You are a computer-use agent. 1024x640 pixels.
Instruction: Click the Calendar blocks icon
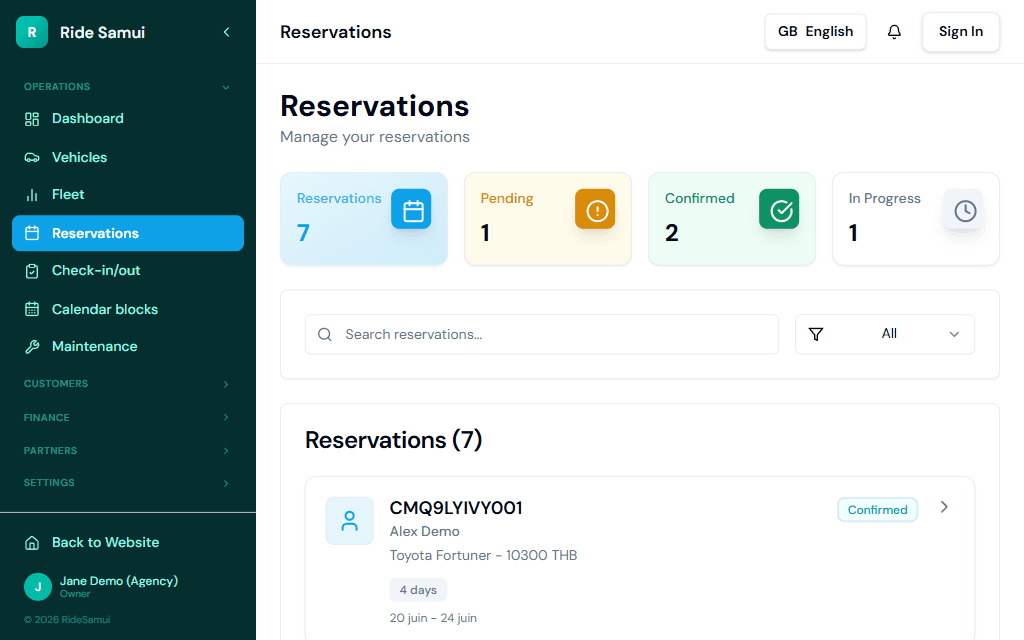[x=32, y=310]
